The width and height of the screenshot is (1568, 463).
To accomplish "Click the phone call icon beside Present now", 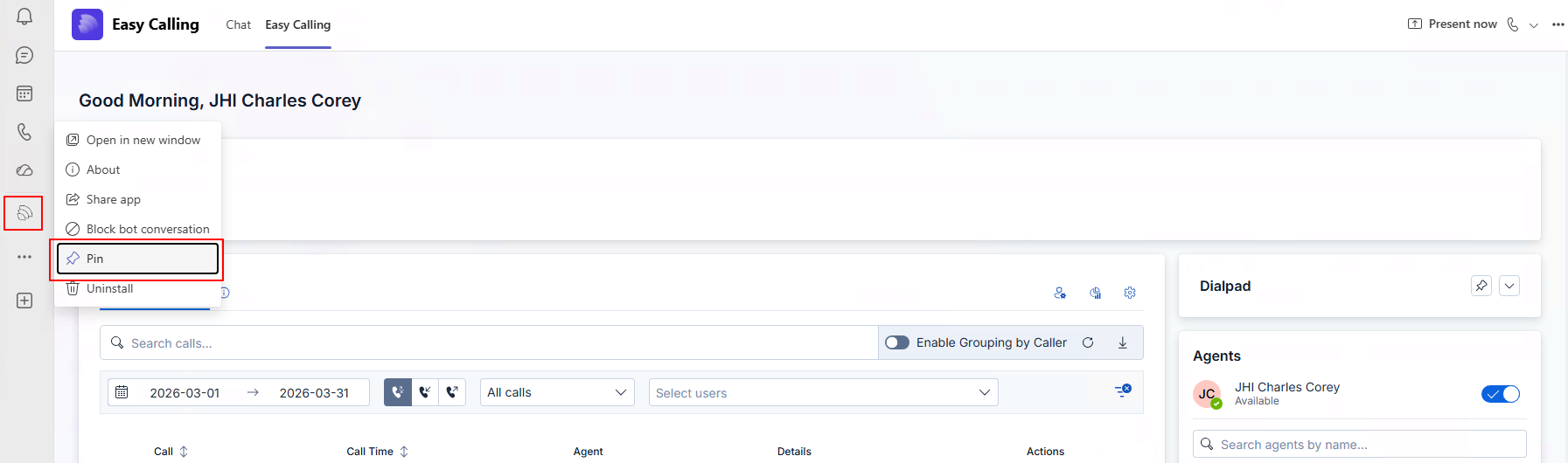I will (x=1513, y=24).
